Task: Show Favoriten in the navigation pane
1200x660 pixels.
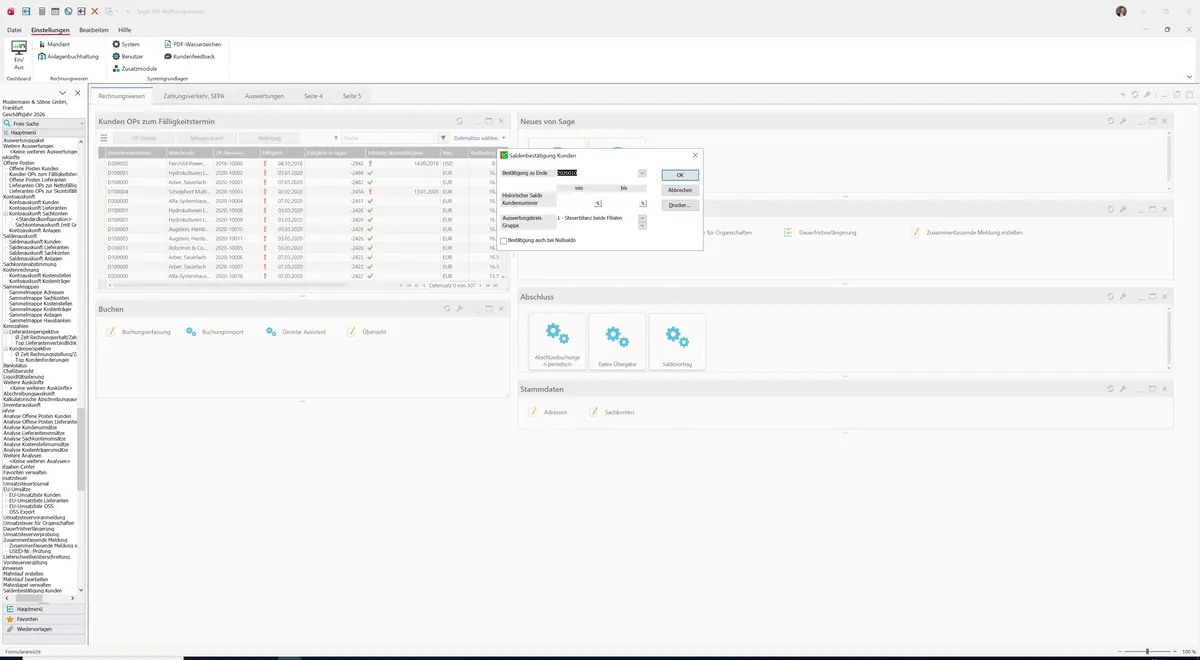Action: (42, 619)
